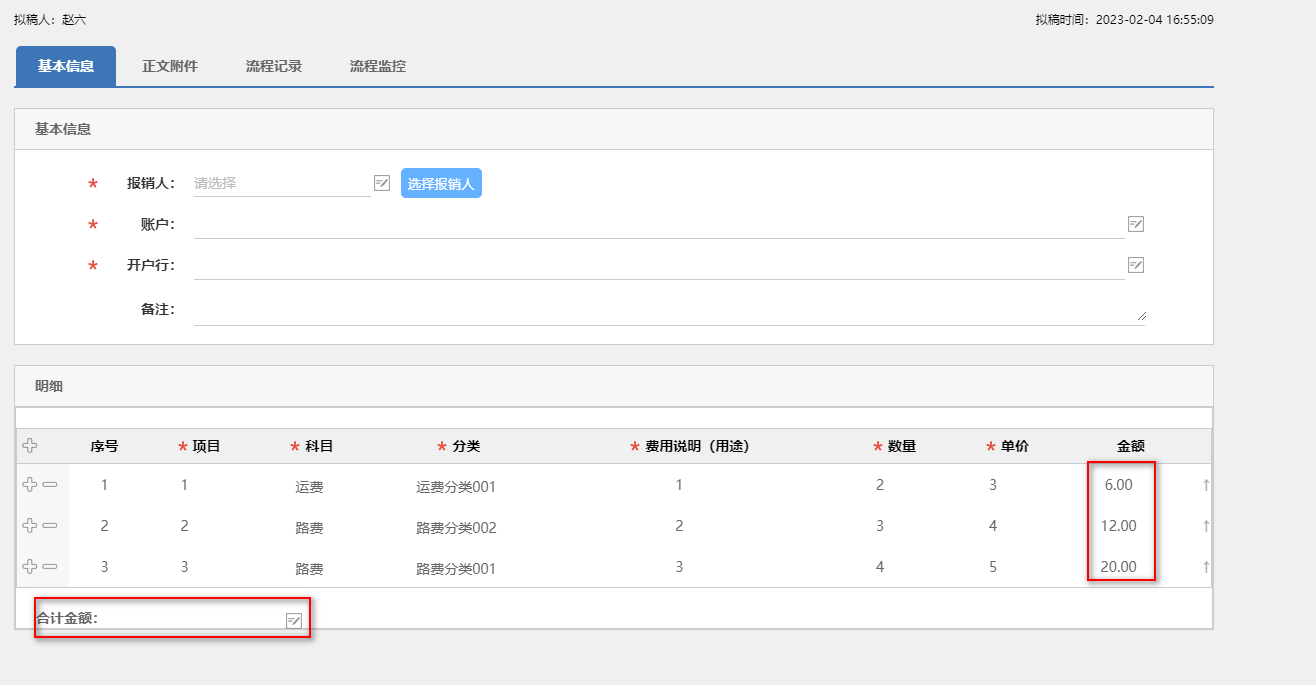The width and height of the screenshot is (1316, 685).
Task: Remove row 2 with its minus icon
Action: pyautogui.click(x=50, y=526)
